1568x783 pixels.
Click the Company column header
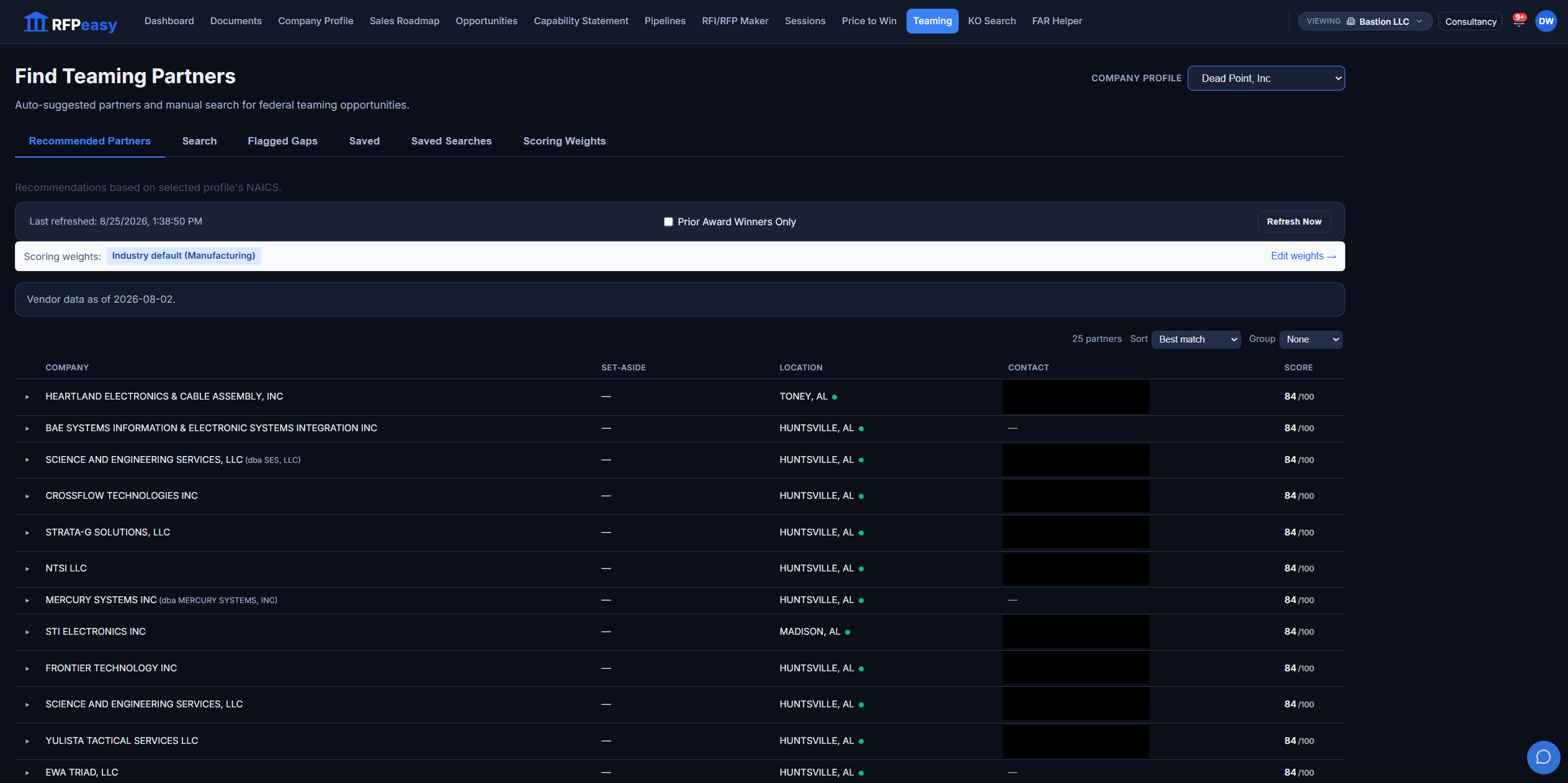click(67, 367)
